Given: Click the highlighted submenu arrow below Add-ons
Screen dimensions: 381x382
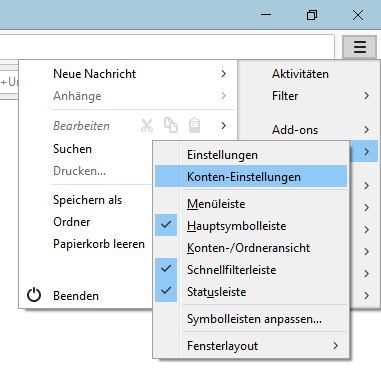Looking at the screenshot, I should (367, 152).
